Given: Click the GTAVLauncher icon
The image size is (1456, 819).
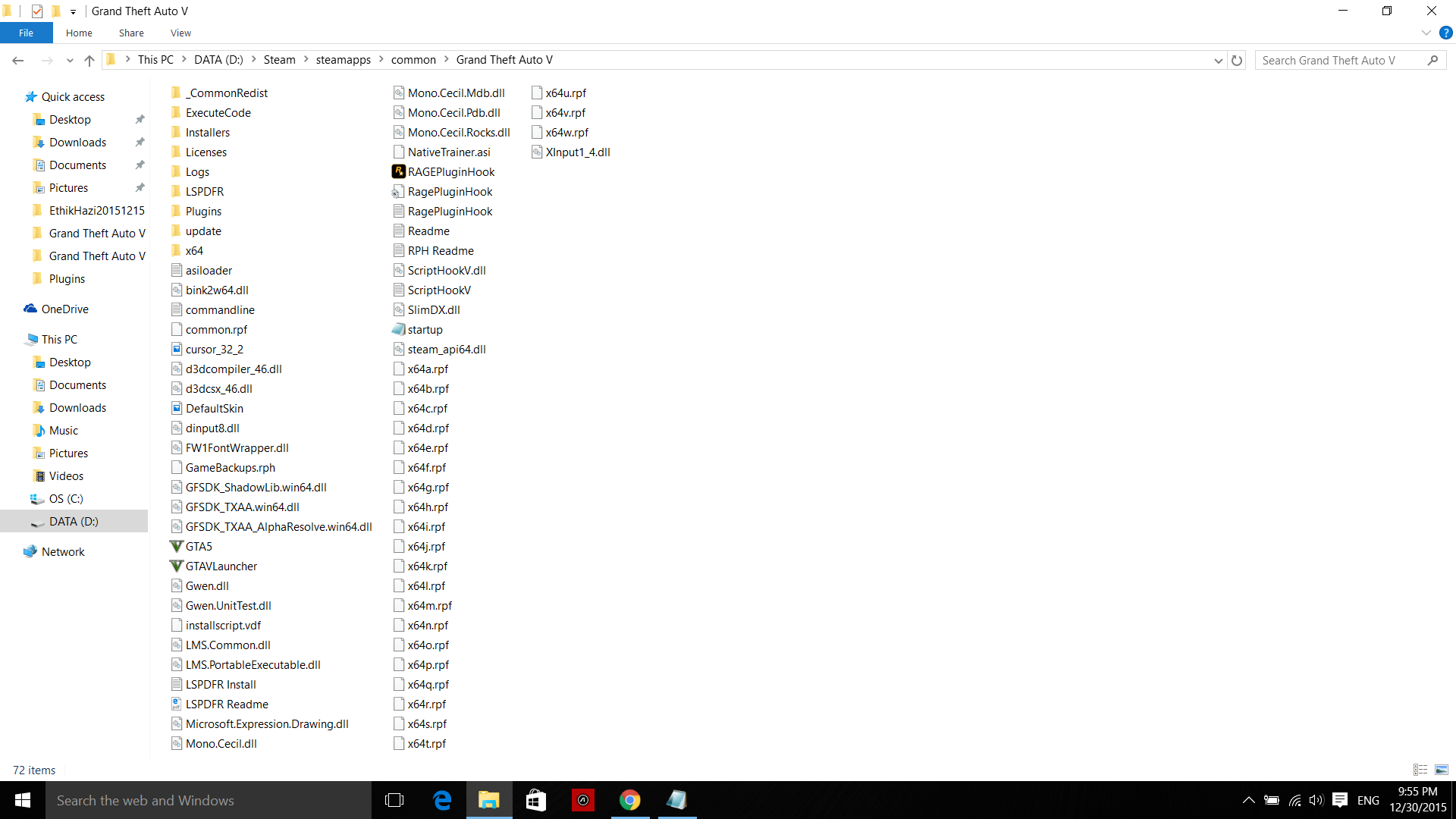Looking at the screenshot, I should point(176,566).
